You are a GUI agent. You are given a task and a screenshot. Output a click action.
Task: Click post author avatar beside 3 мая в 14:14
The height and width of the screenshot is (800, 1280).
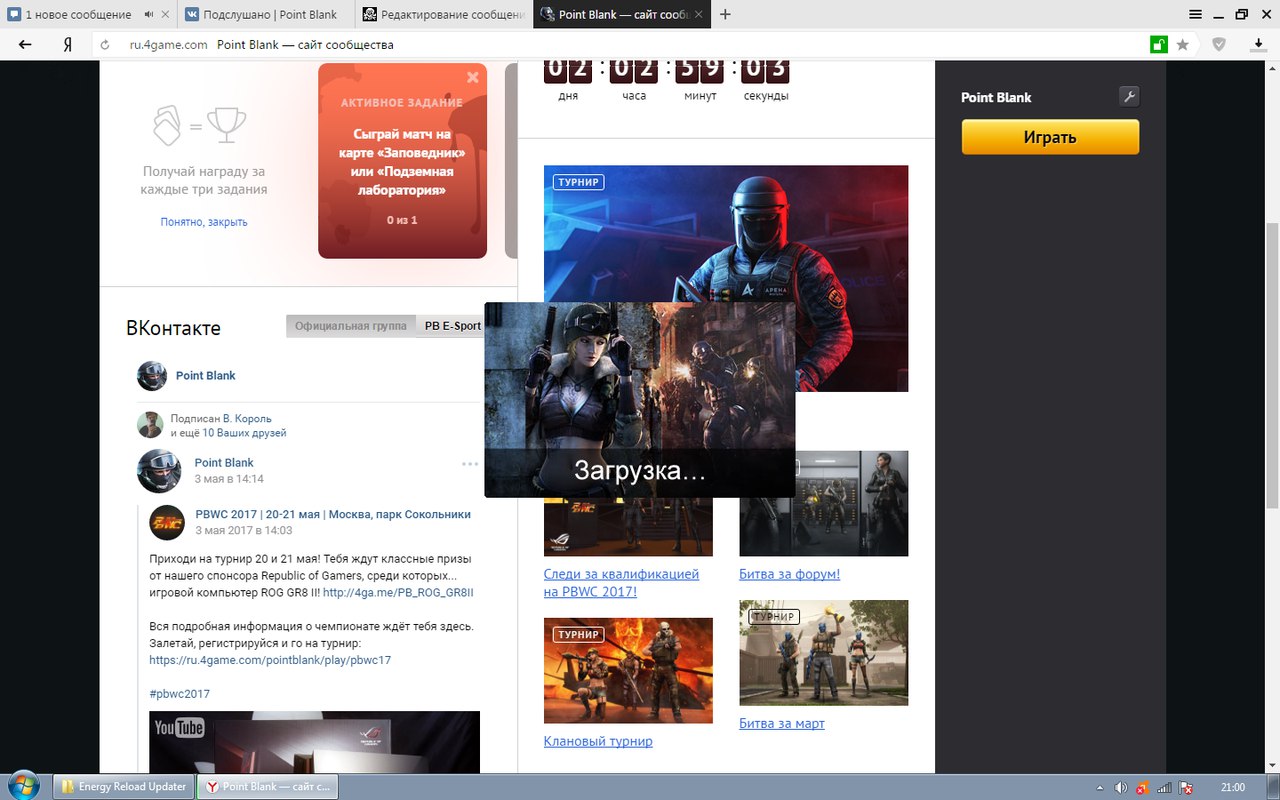click(159, 471)
